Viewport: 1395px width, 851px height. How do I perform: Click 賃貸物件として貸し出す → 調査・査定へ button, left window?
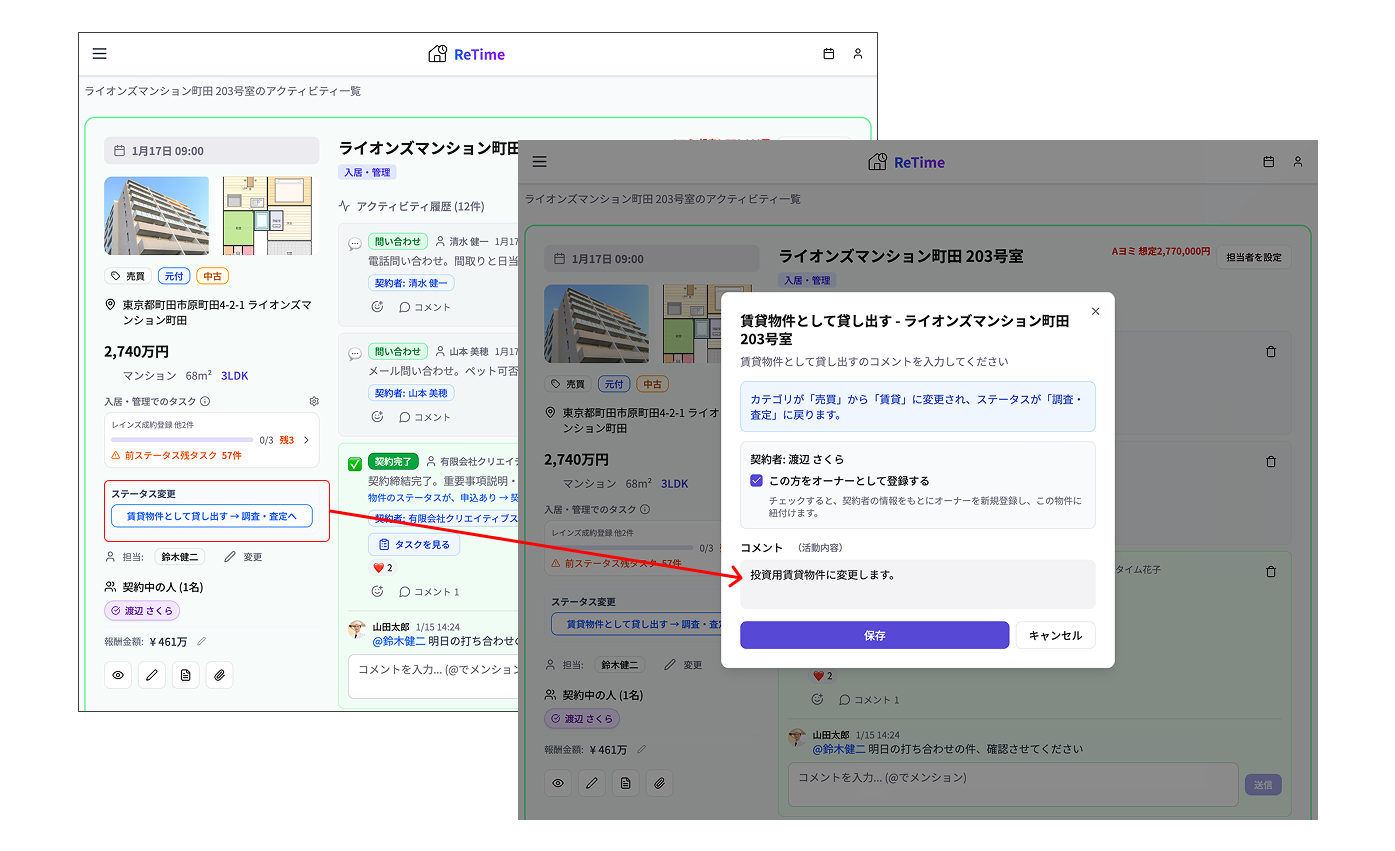[211, 516]
